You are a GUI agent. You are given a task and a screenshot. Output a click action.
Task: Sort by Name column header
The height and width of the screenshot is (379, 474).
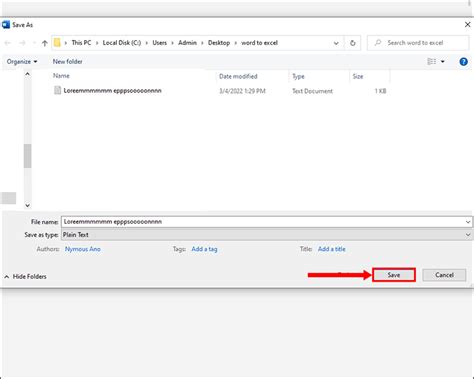61,76
